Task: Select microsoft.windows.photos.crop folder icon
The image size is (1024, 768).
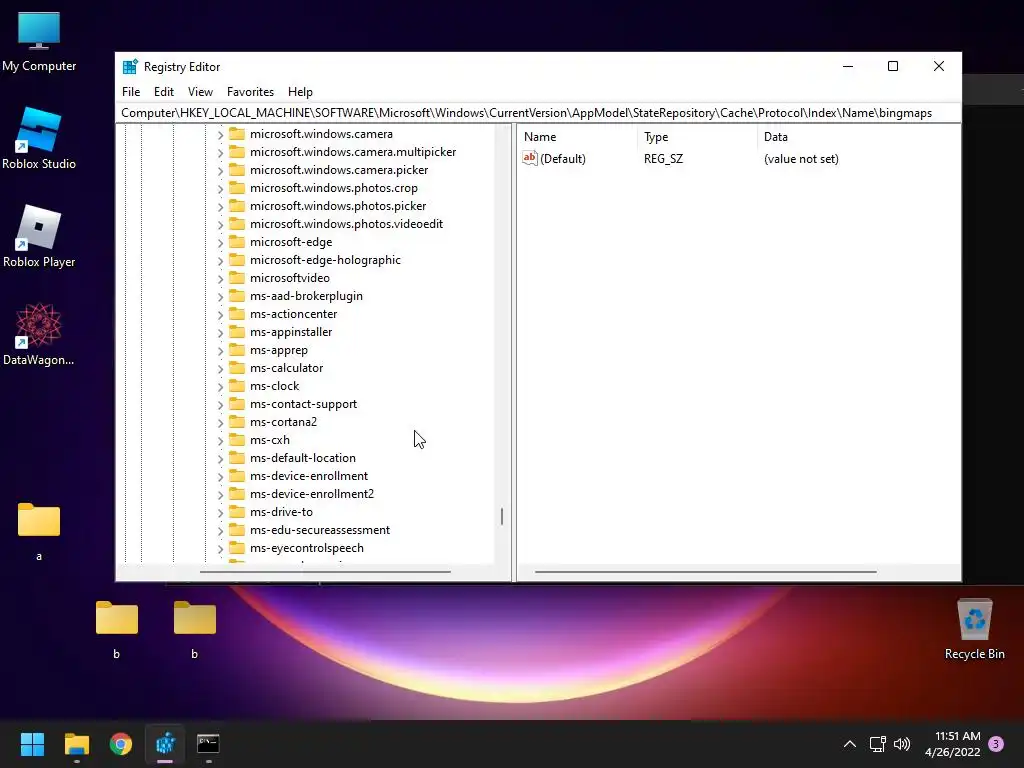Action: pos(237,188)
